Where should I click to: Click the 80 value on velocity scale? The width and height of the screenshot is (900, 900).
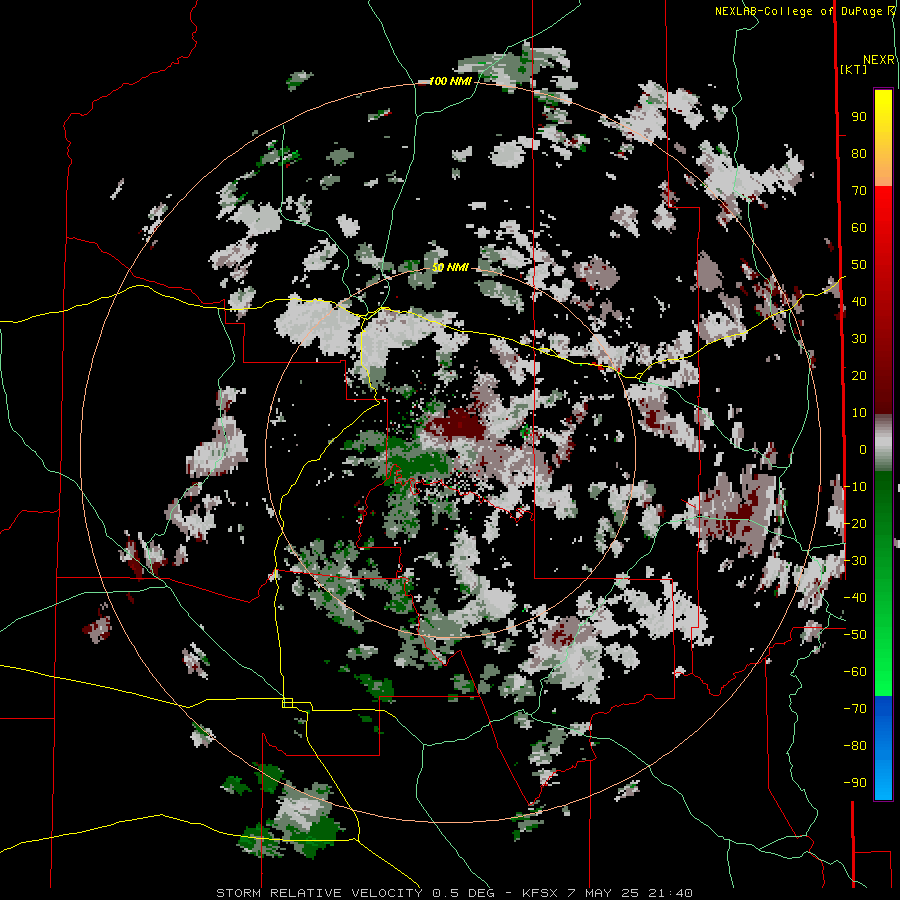859,153
